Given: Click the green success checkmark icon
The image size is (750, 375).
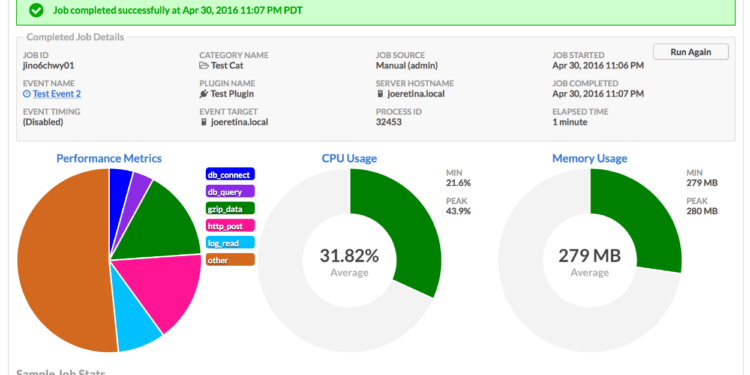Looking at the screenshot, I should click(x=36, y=10).
